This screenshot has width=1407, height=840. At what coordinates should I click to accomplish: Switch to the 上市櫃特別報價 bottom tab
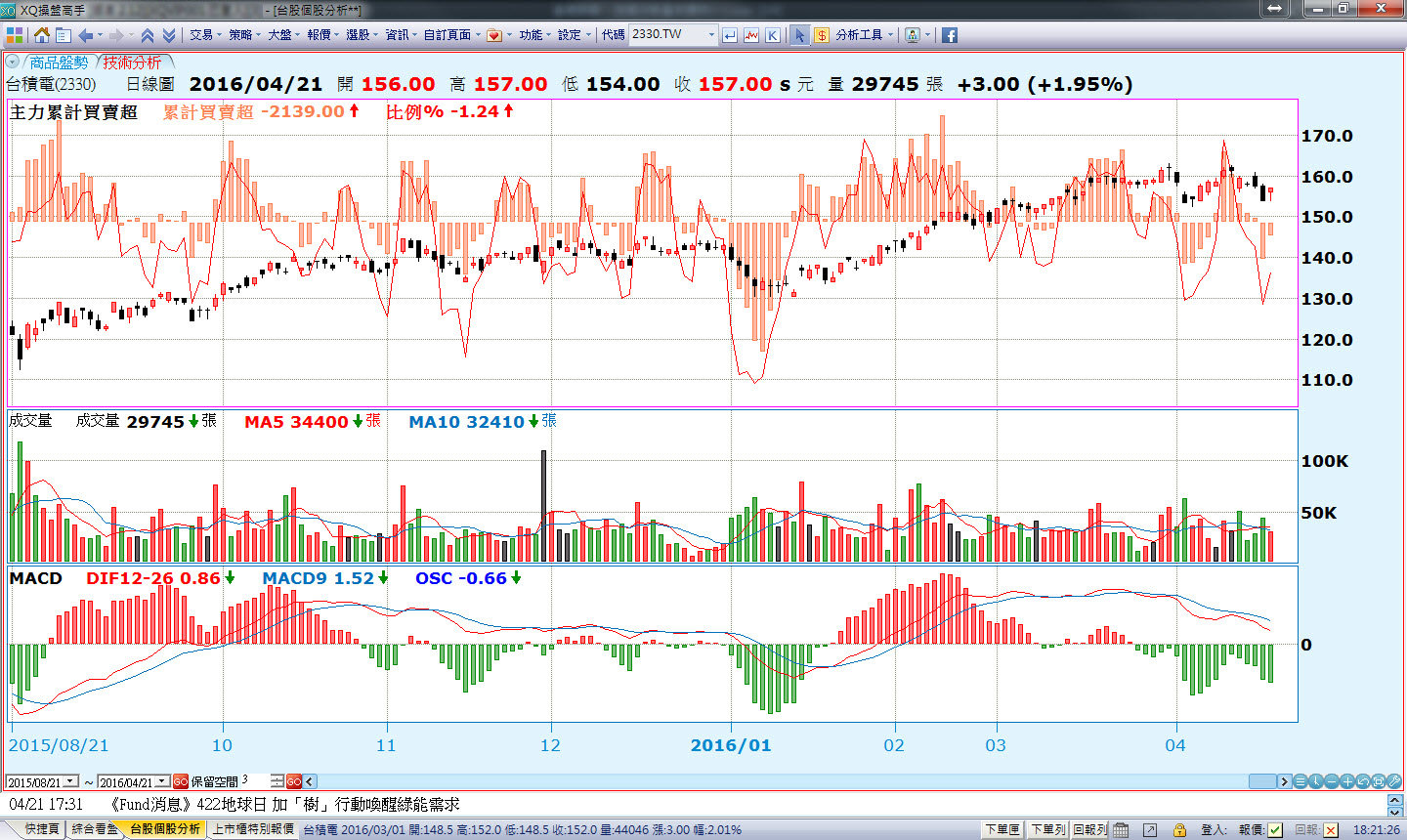coord(252,829)
